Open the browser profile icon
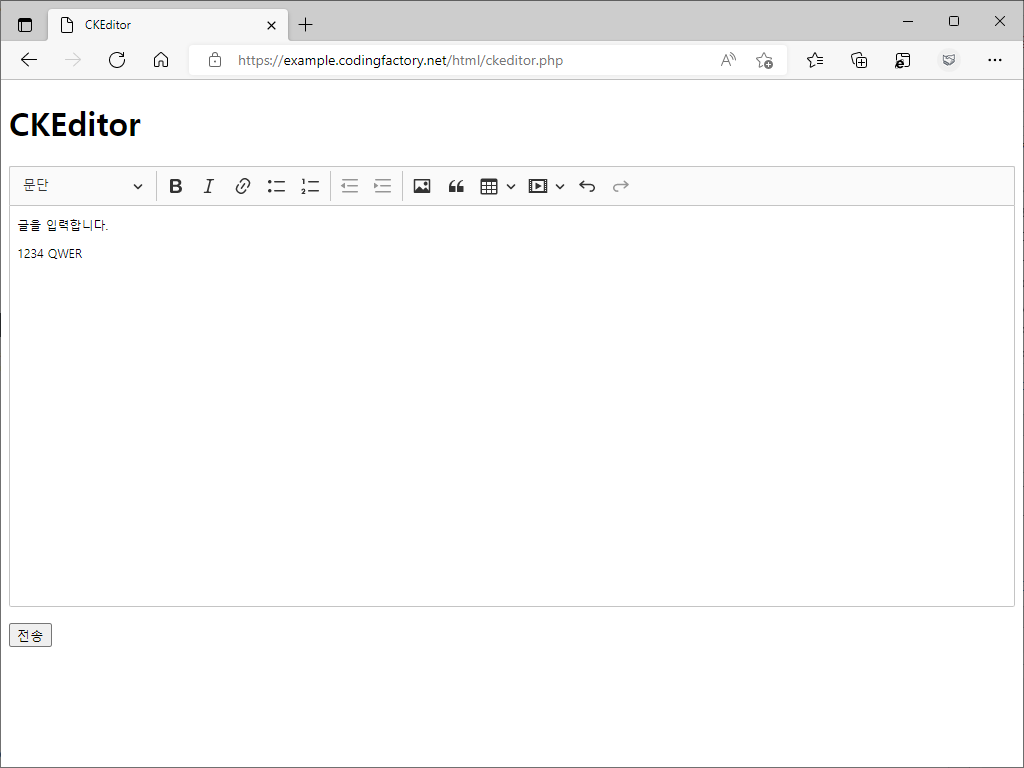Image resolution: width=1024 pixels, height=768 pixels. click(x=949, y=60)
